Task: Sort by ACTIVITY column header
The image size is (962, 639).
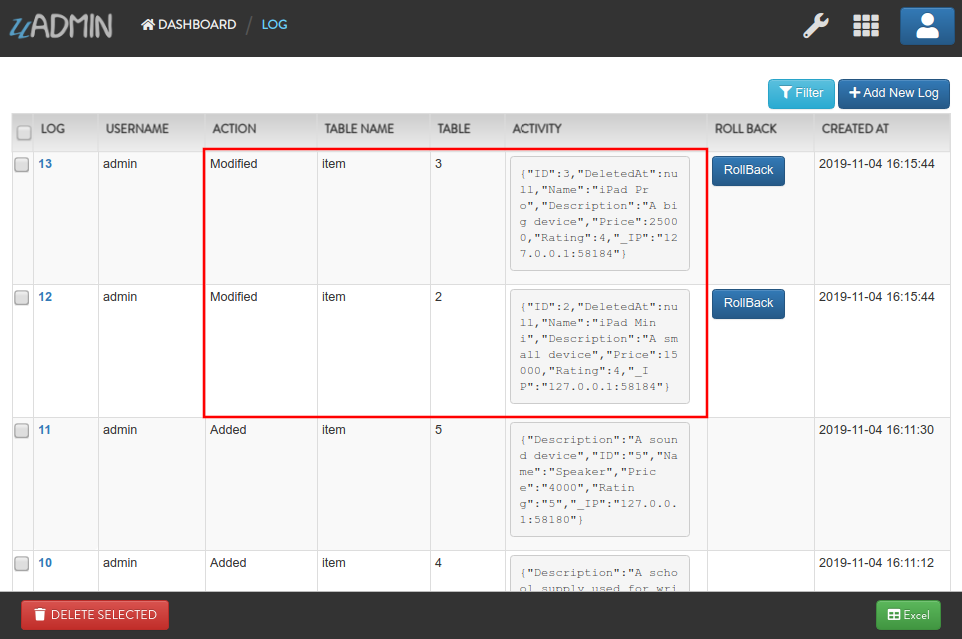Action: pyautogui.click(x=537, y=129)
